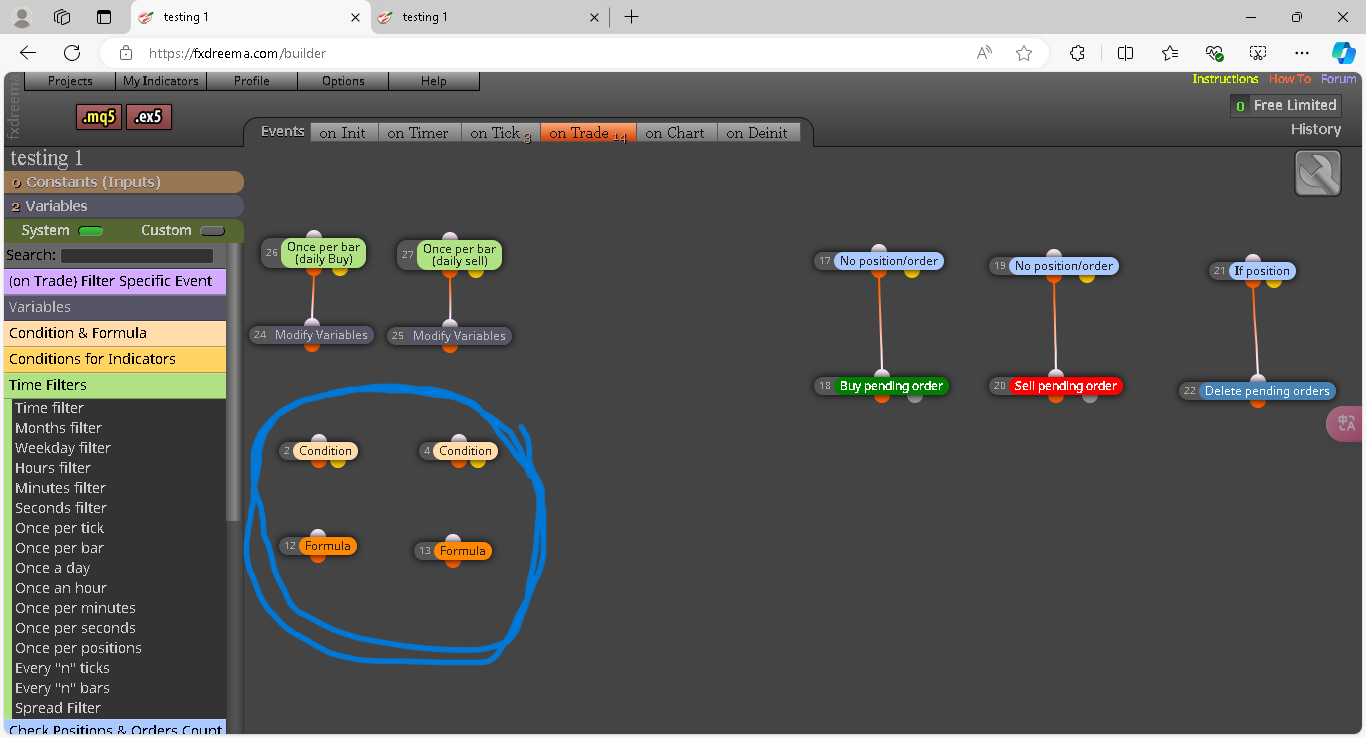Switch to on Tick event tab
Screen dimensions: 1366x738
tap(500, 132)
